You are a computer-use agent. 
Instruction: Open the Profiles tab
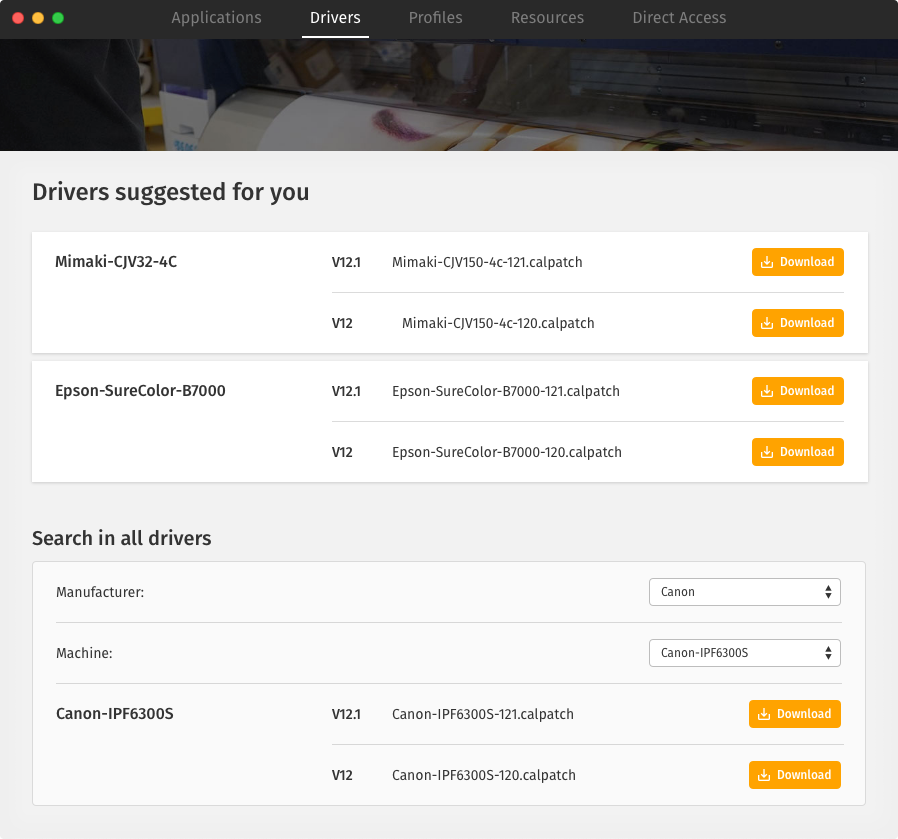[x=435, y=18]
